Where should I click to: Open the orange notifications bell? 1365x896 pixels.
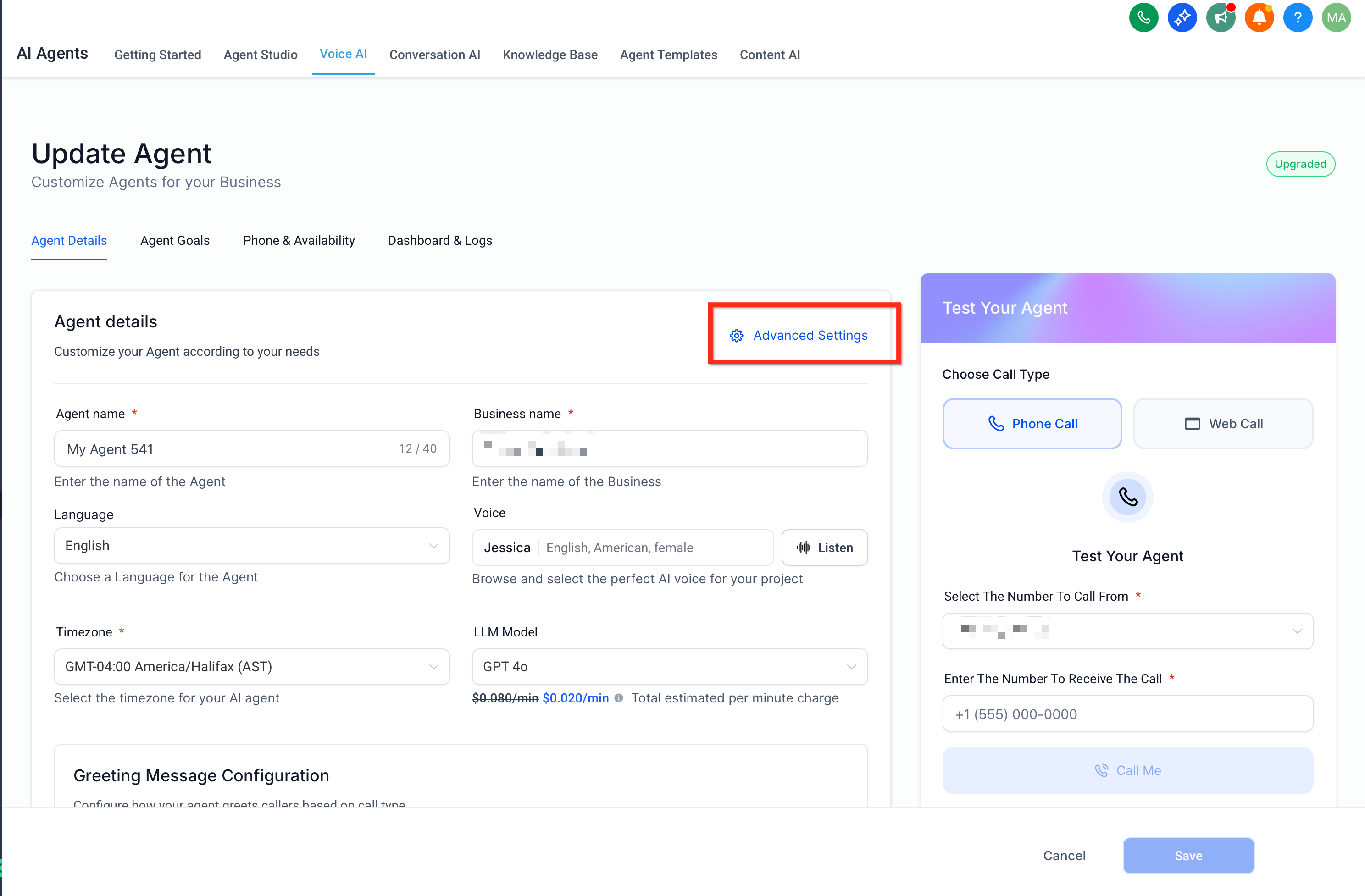1259,18
